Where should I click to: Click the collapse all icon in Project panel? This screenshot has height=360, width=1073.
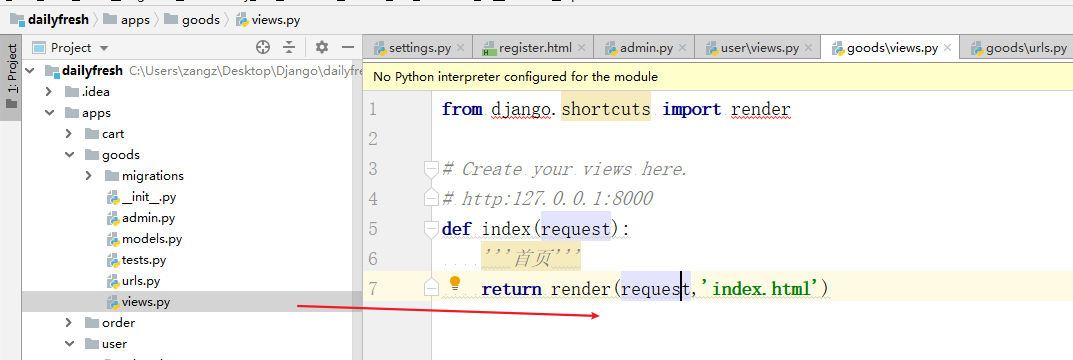pos(289,47)
